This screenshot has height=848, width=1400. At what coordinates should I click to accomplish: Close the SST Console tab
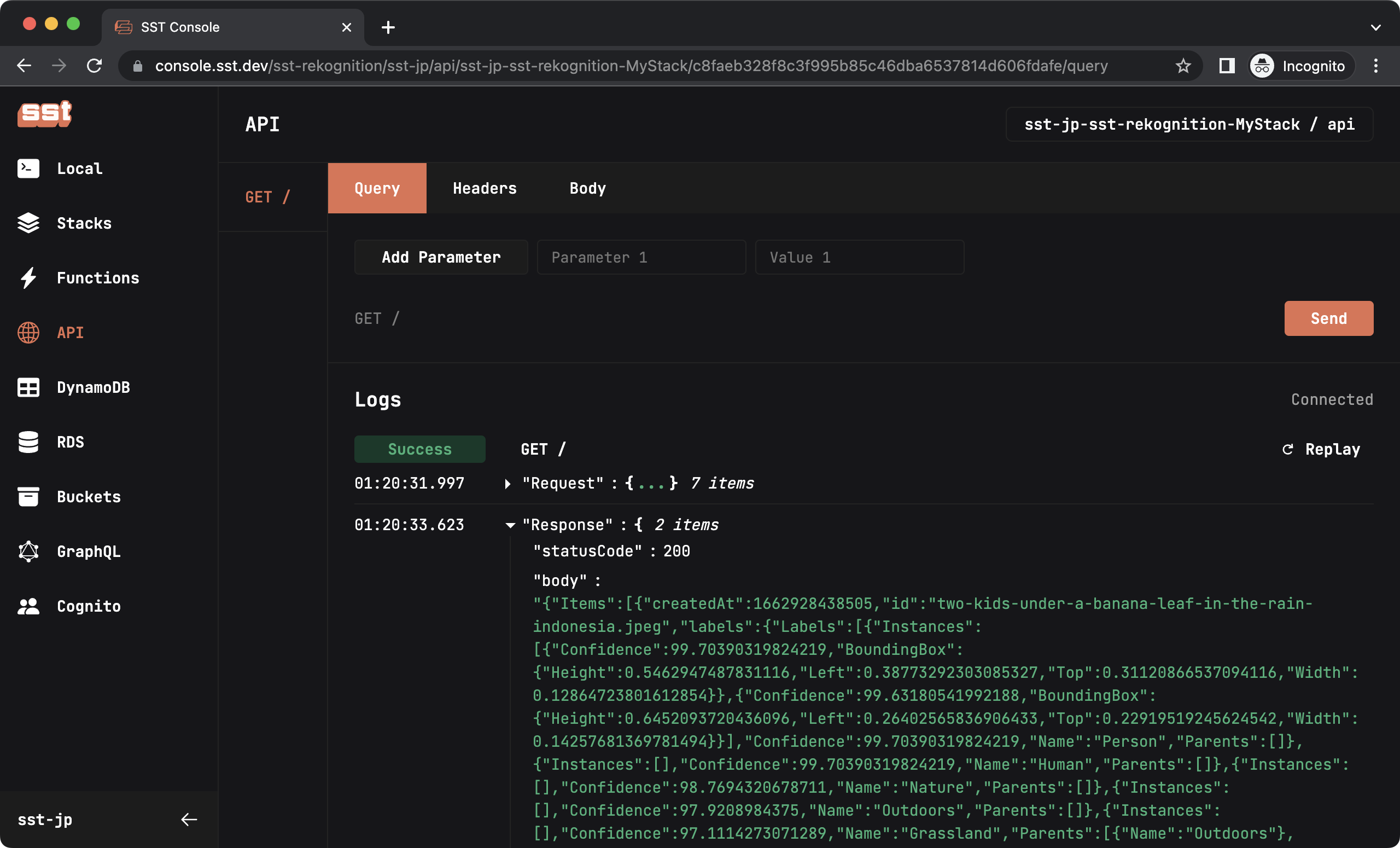pyautogui.click(x=347, y=27)
